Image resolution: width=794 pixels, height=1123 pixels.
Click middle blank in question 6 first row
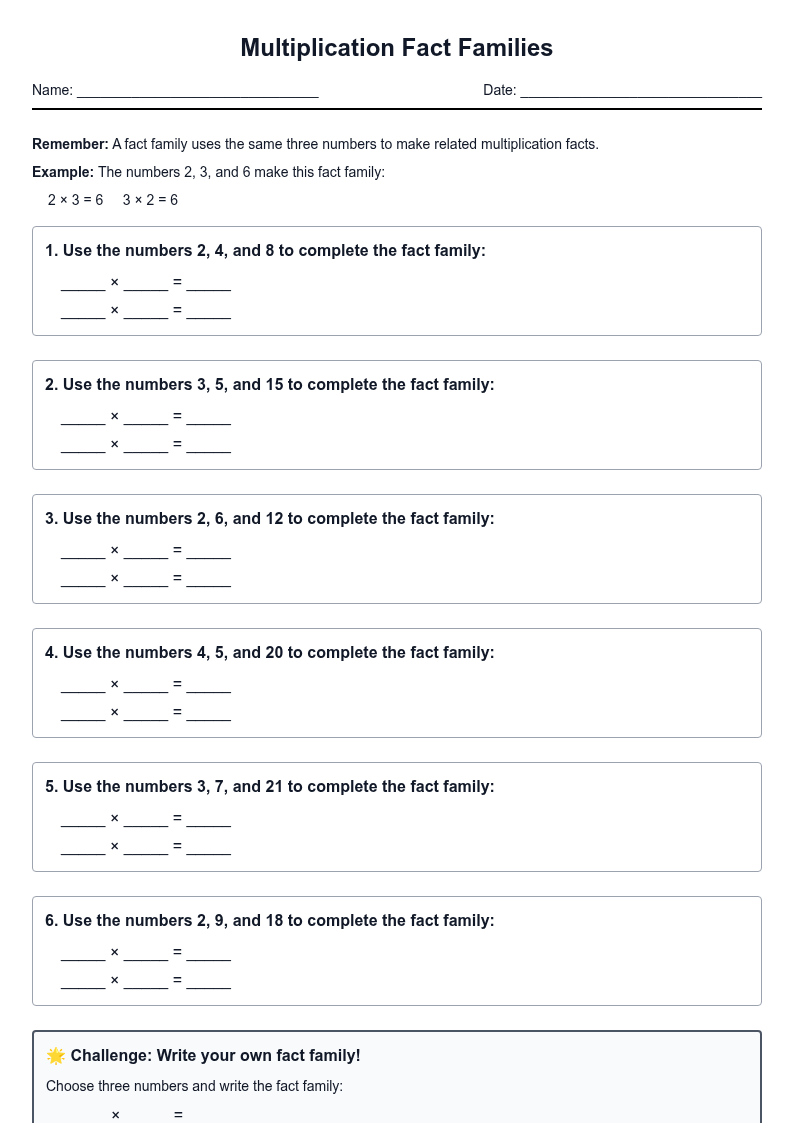146,953
